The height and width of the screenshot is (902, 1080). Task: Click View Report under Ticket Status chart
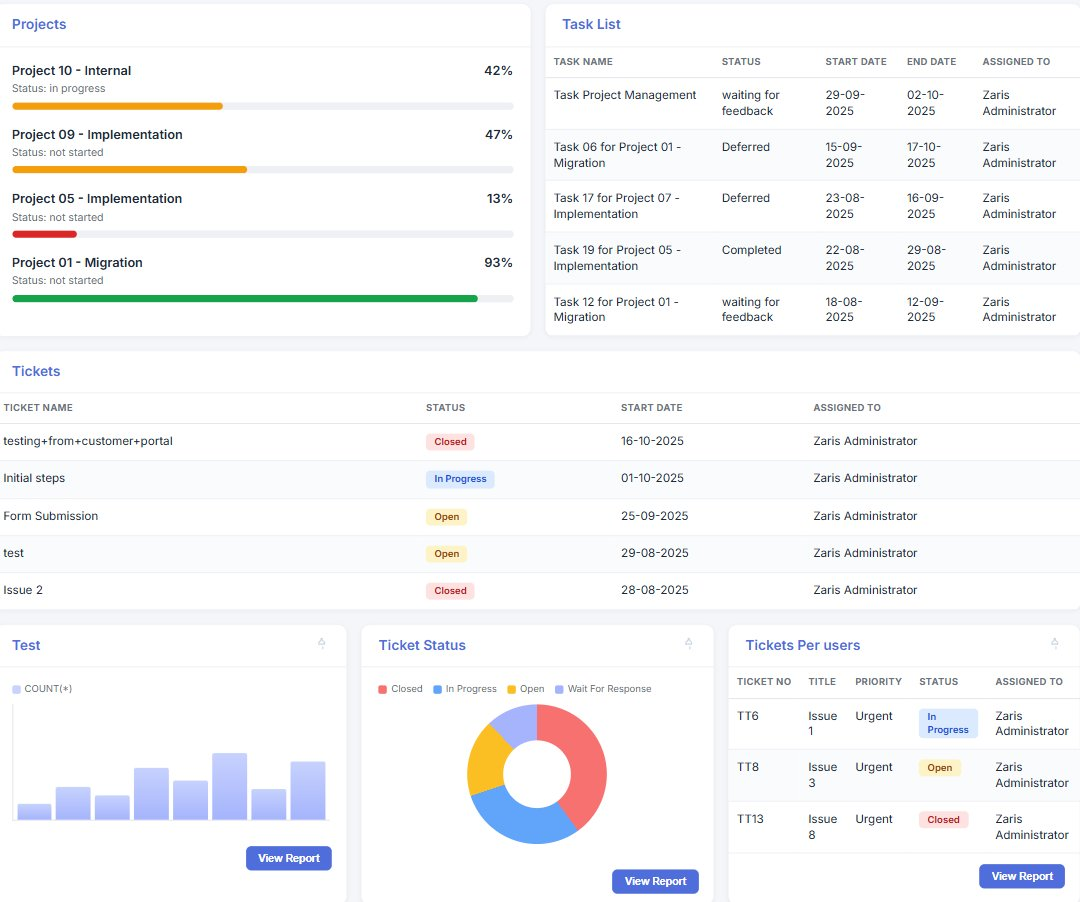point(655,881)
